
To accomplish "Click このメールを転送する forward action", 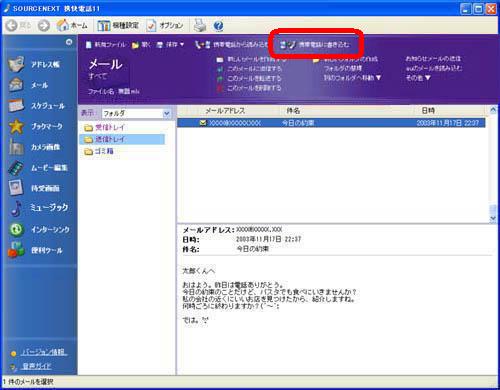I will (x=249, y=79).
